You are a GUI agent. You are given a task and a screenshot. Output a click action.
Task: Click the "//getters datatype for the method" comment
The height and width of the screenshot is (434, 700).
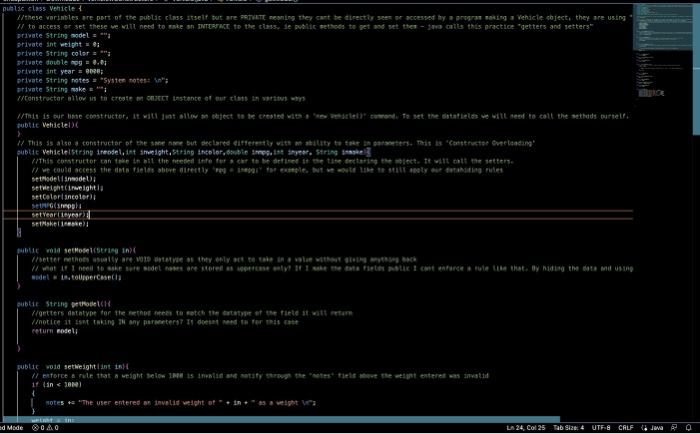192,313
